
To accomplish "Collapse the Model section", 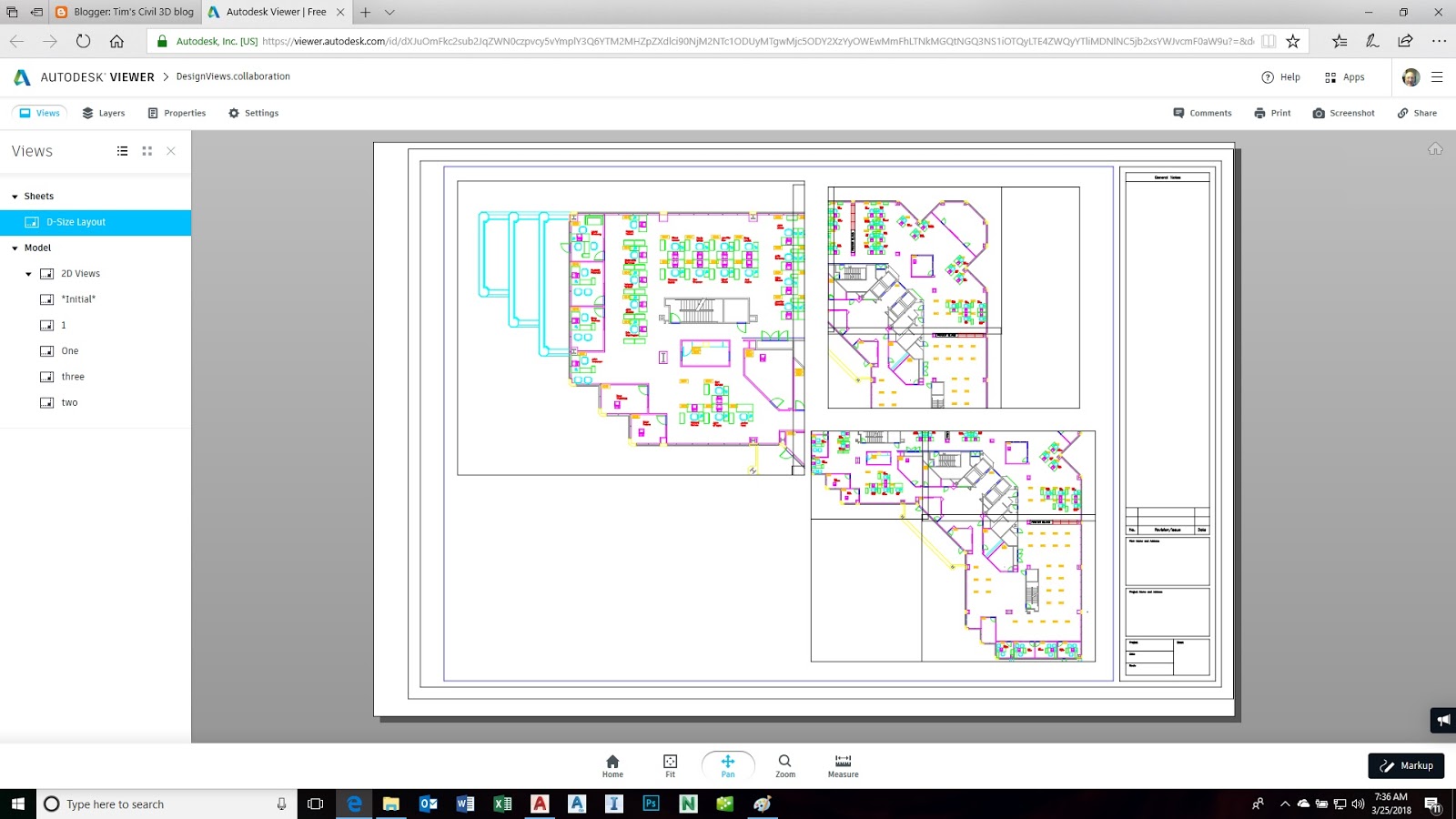I will (15, 248).
